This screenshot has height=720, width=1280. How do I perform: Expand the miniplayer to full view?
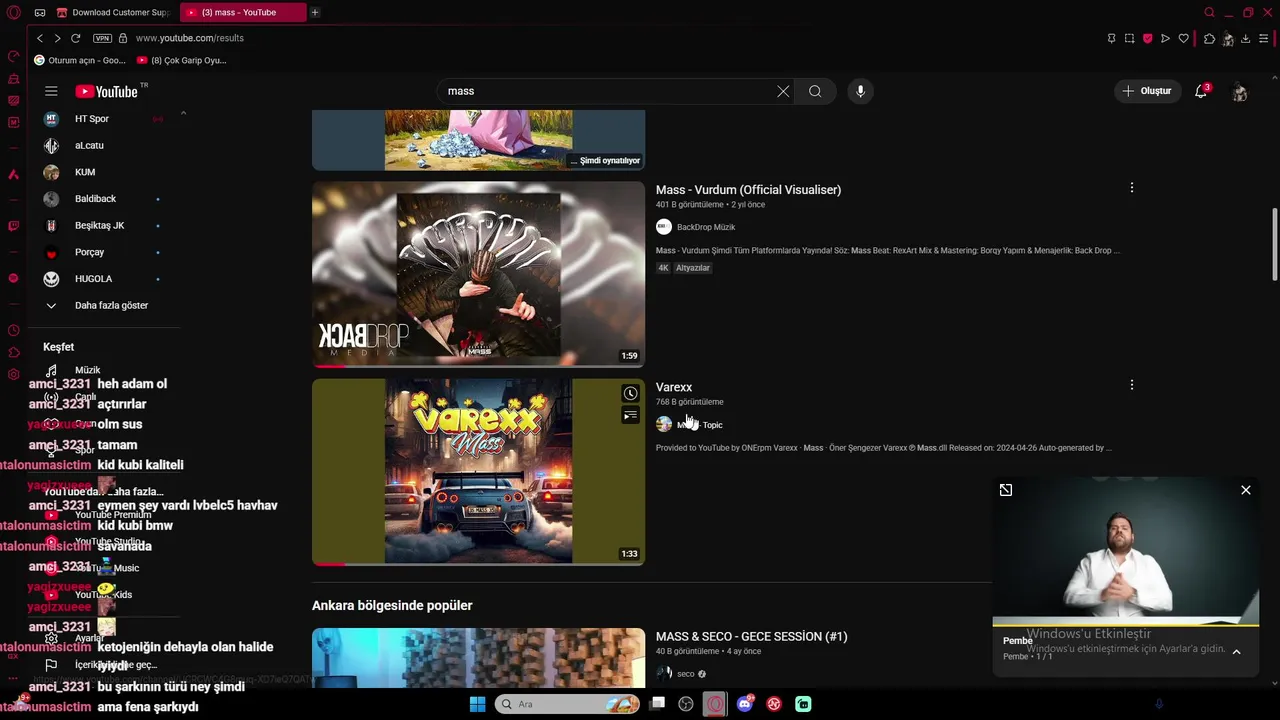coord(1006,490)
